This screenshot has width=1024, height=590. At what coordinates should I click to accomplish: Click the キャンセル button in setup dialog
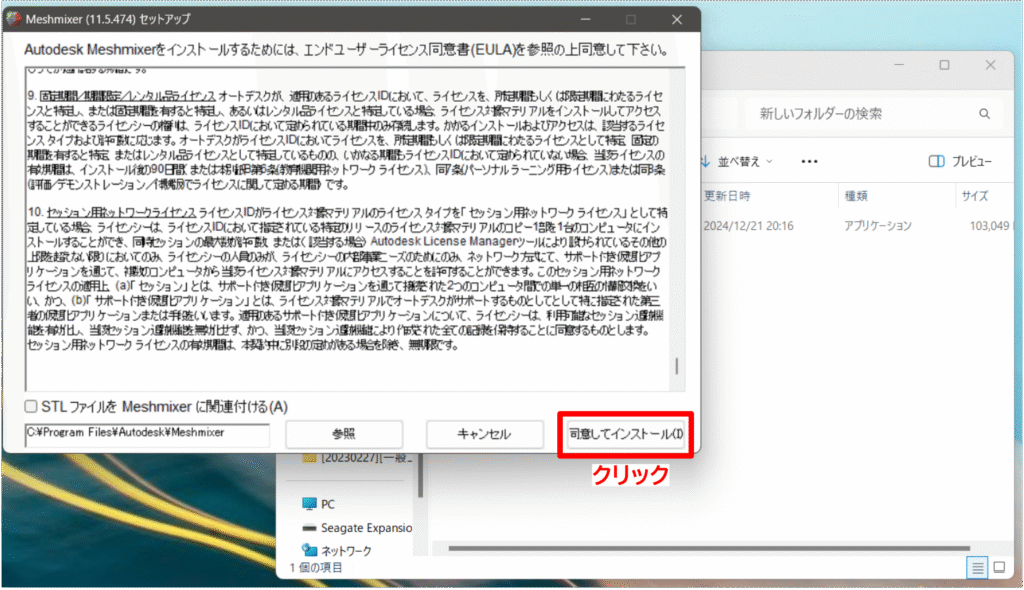485,434
